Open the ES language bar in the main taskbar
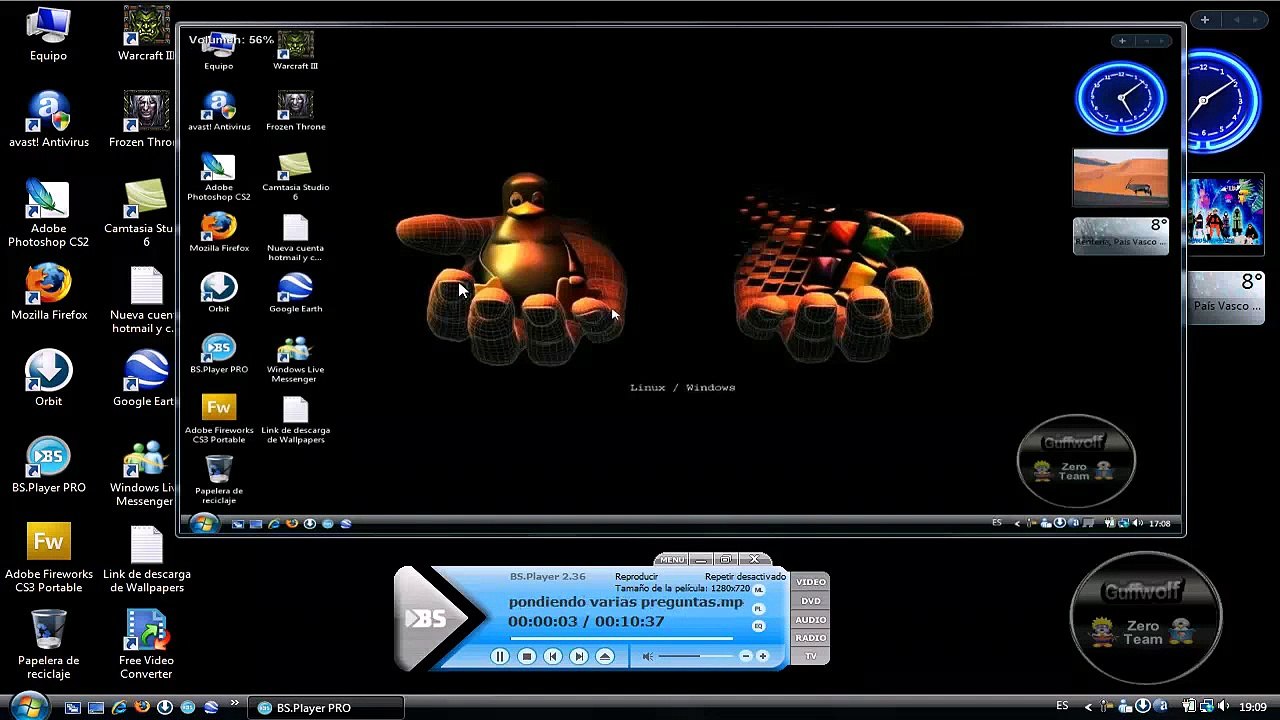1280x720 pixels. click(x=1063, y=707)
